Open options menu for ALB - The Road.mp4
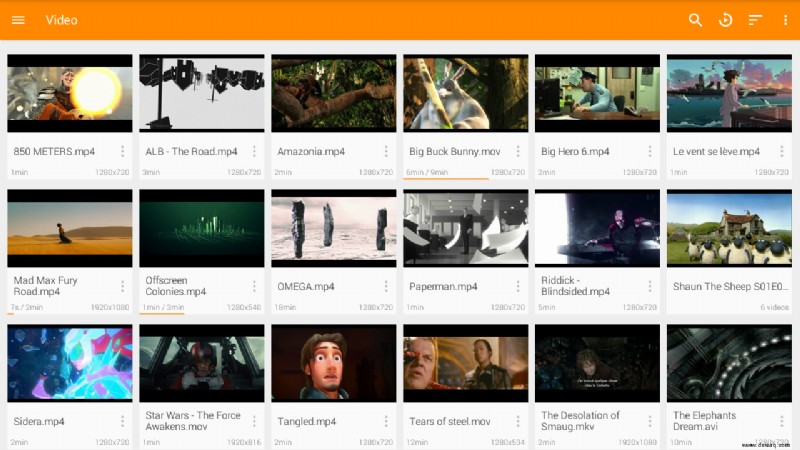The width and height of the screenshot is (800, 450). 254,151
